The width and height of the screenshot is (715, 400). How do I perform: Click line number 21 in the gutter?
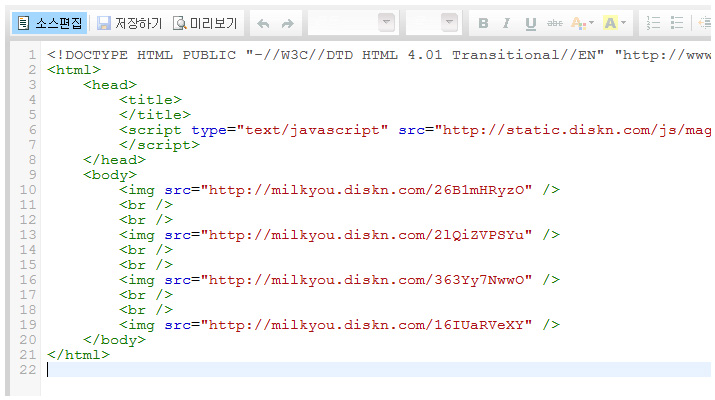click(x=28, y=355)
